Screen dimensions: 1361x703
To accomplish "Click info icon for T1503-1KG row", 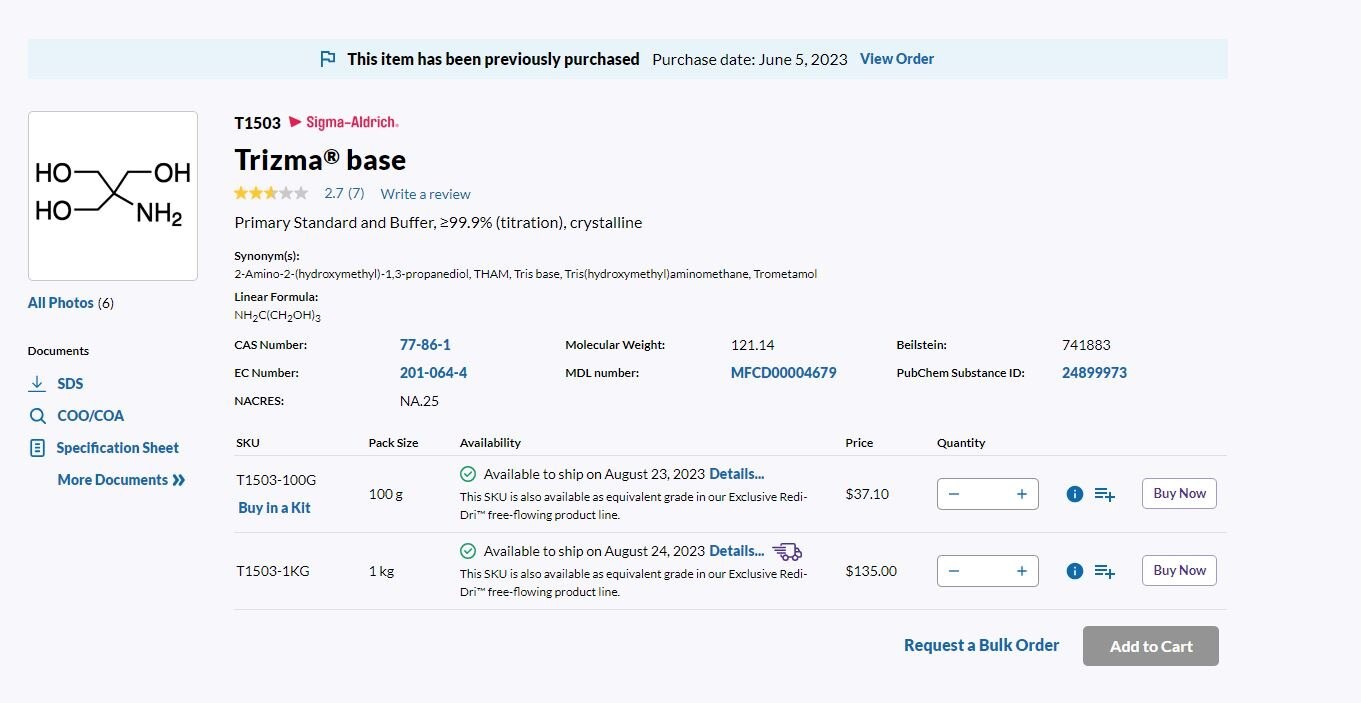I will [1074, 571].
